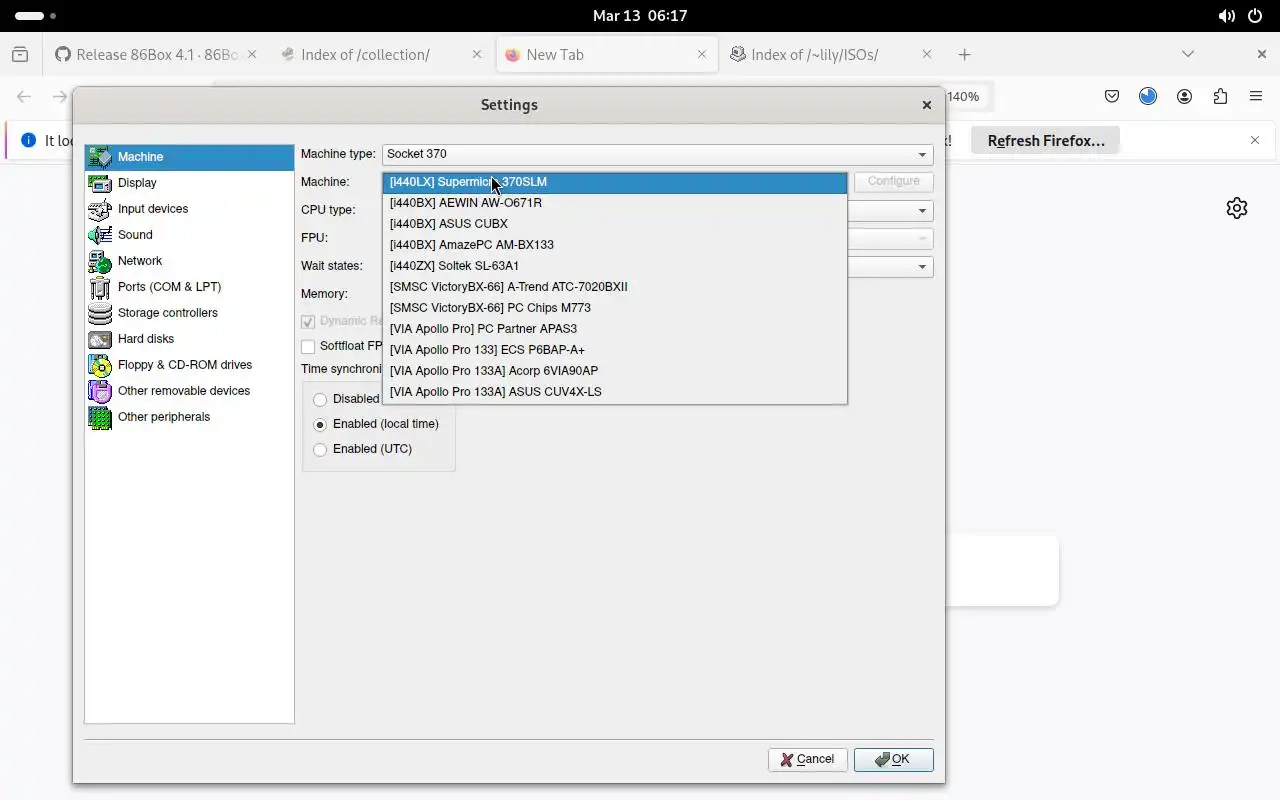
Task: Add a new Firefox tab
Action: [x=964, y=55]
